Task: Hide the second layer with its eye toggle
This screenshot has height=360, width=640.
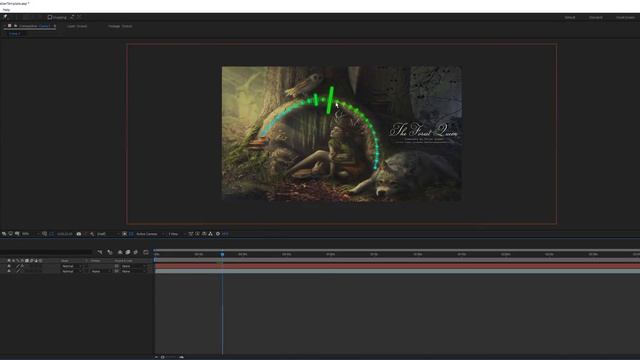Action: tap(9, 271)
